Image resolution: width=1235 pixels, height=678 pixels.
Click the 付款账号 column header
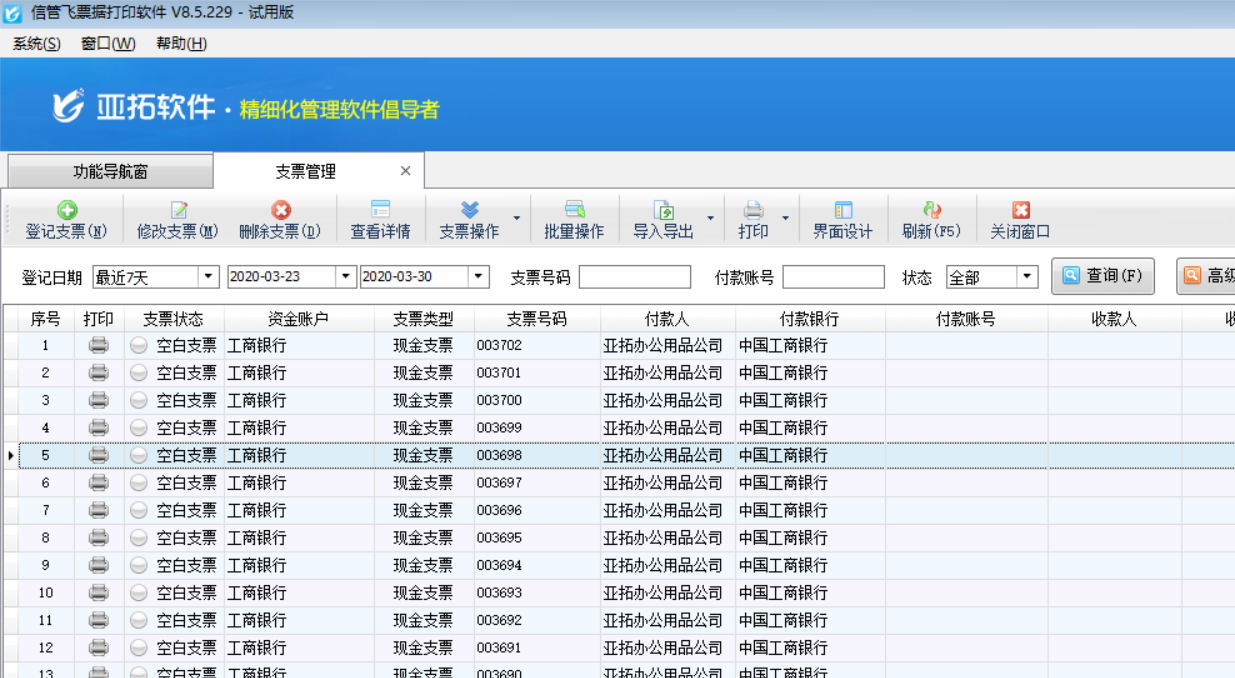pos(966,319)
